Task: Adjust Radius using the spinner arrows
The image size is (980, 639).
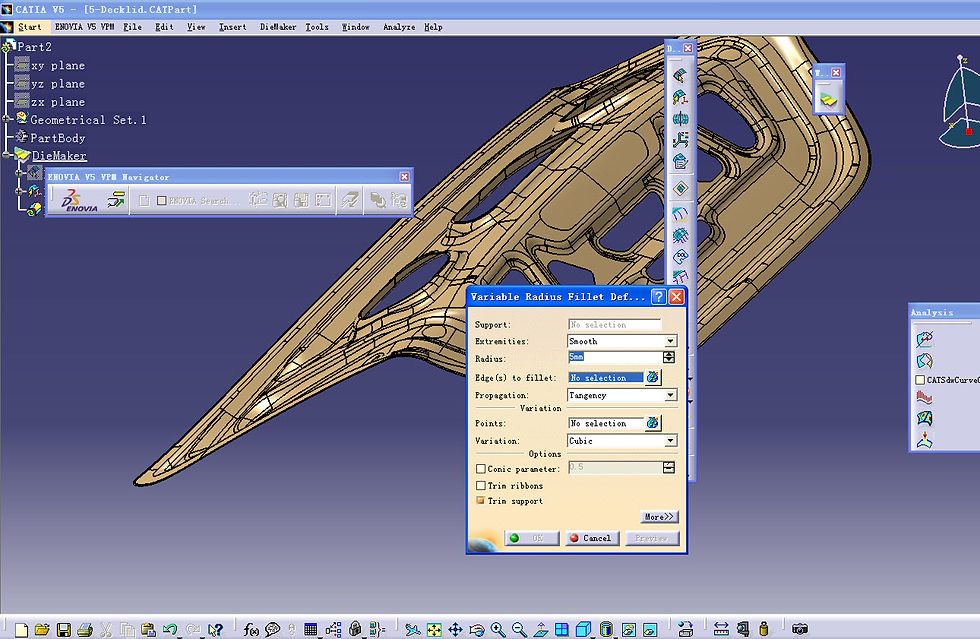Action: (669, 357)
